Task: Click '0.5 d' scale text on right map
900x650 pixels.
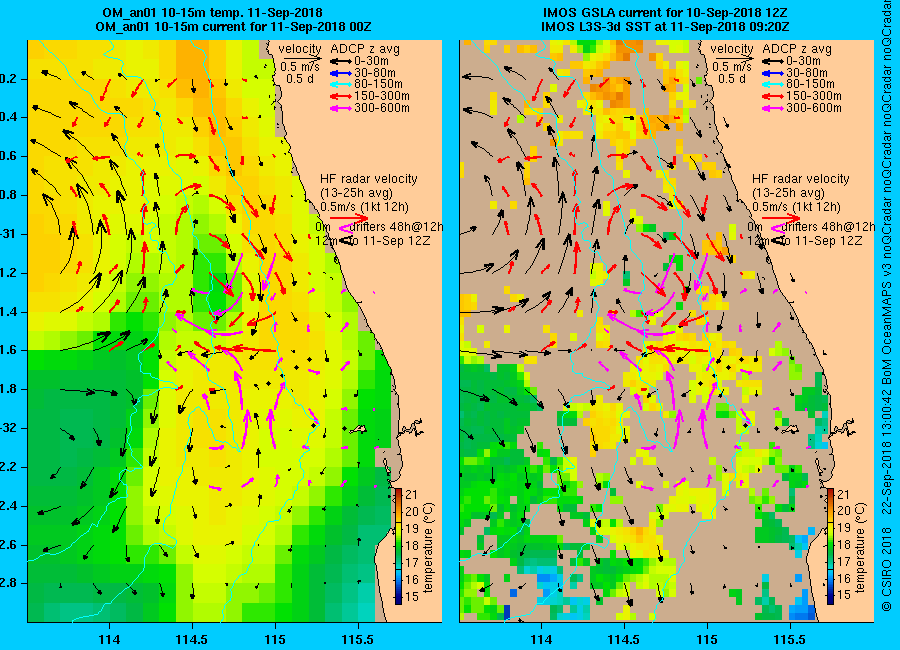Action: [x=732, y=79]
